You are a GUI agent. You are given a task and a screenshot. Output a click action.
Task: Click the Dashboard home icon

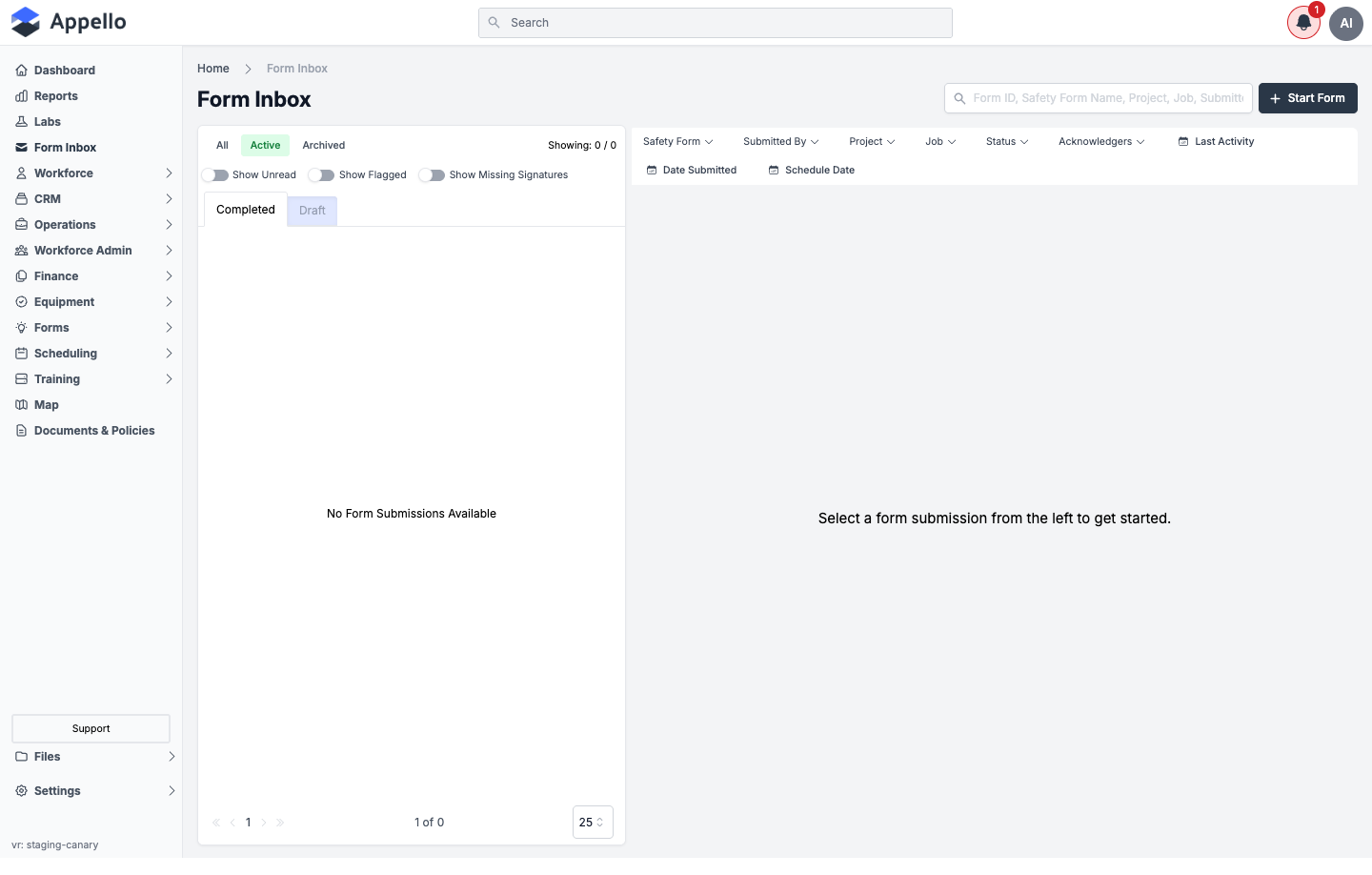pyautogui.click(x=21, y=71)
